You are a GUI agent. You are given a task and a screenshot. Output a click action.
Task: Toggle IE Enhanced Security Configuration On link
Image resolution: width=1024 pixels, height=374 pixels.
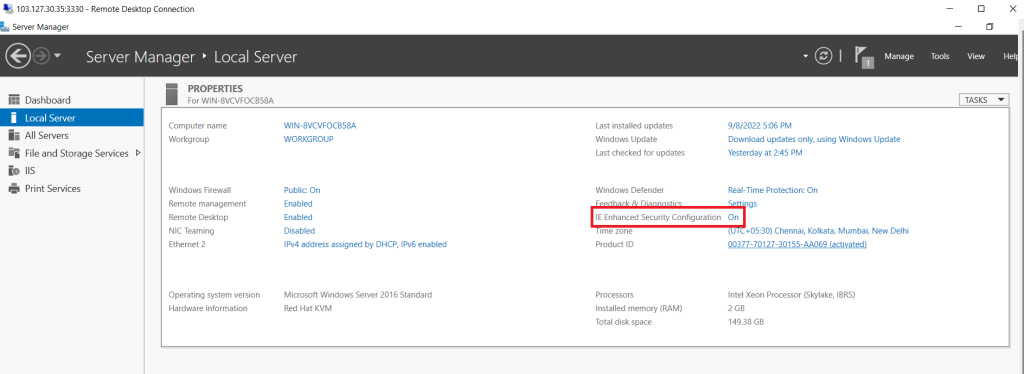click(x=733, y=217)
